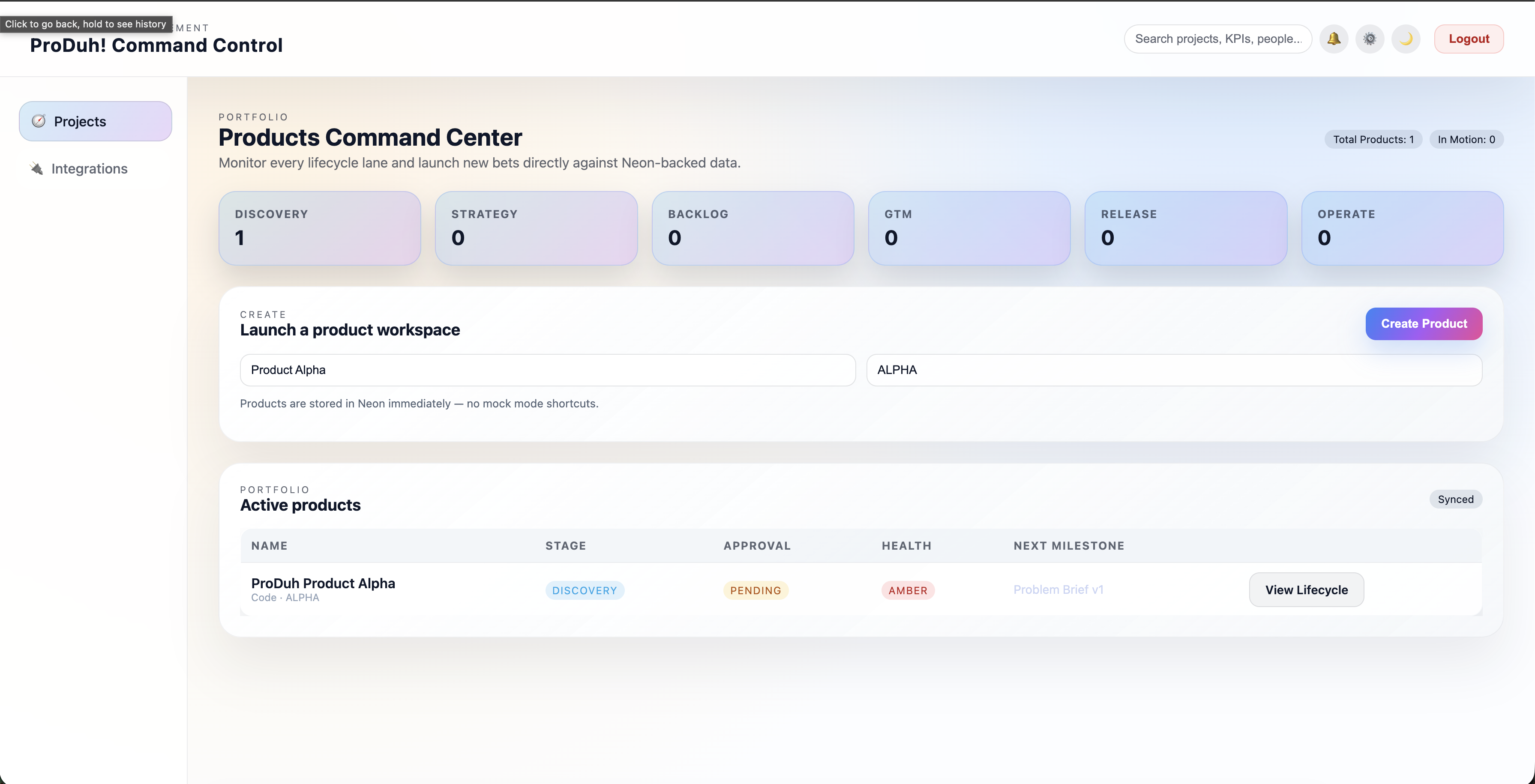The width and height of the screenshot is (1535, 784).
Task: Select the Projects sidebar item
Action: coord(95,121)
